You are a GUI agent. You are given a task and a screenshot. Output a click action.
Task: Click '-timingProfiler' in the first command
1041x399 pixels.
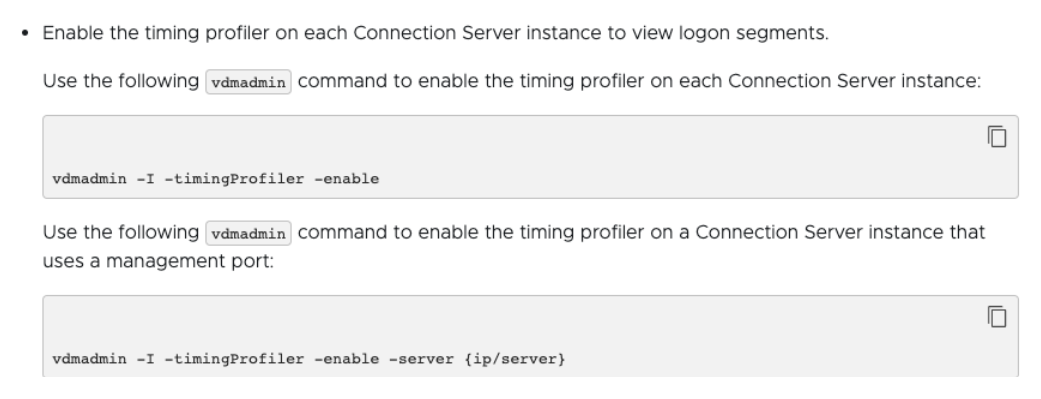(x=234, y=179)
